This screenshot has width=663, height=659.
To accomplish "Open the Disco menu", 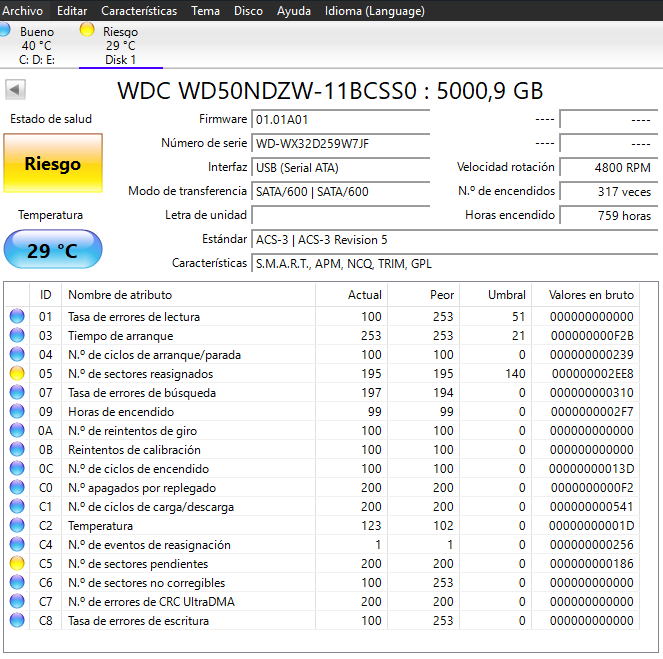I will (x=248, y=11).
